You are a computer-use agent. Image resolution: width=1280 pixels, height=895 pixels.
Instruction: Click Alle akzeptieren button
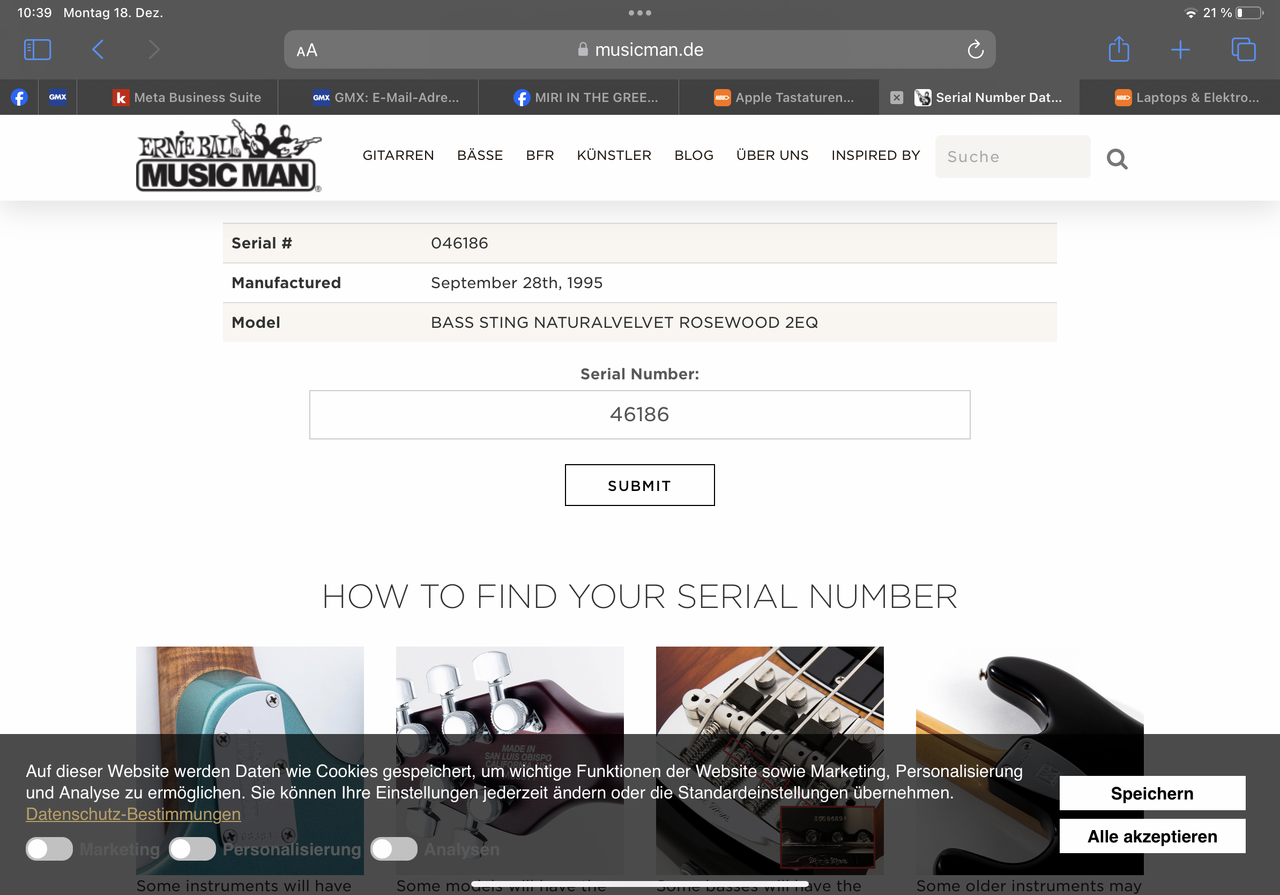(x=1152, y=836)
